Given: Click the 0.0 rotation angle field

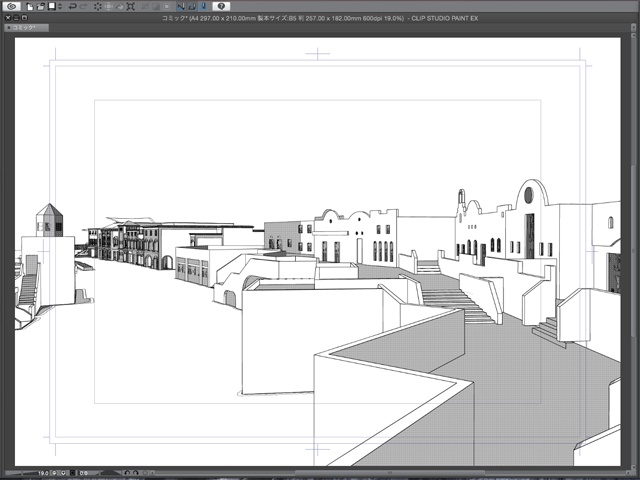Looking at the screenshot, I should point(83,473).
